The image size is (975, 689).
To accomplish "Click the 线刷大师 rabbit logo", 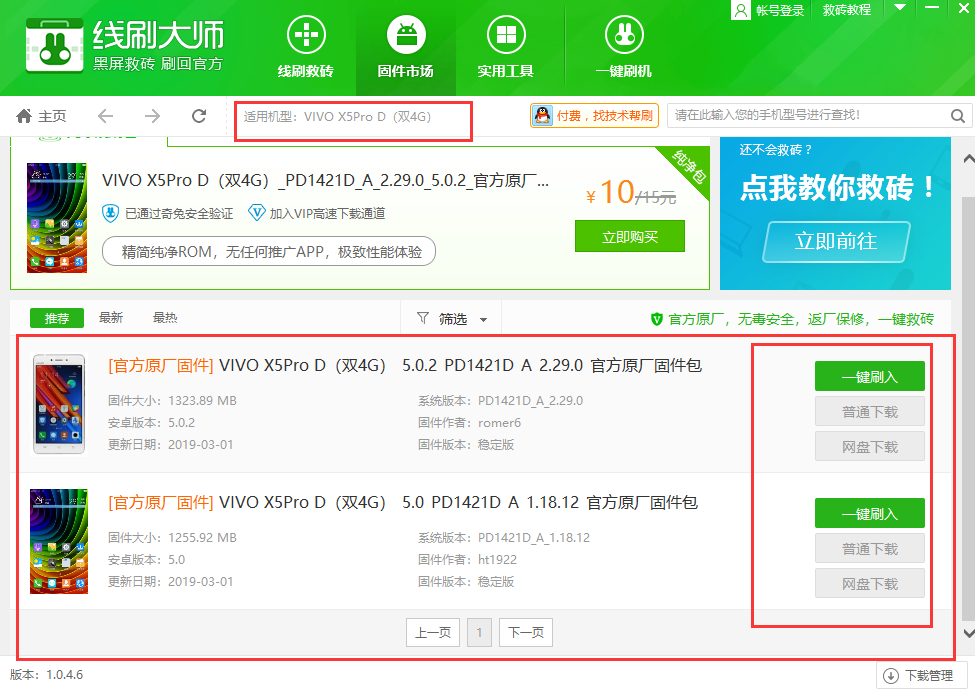I will pyautogui.click(x=55, y=45).
